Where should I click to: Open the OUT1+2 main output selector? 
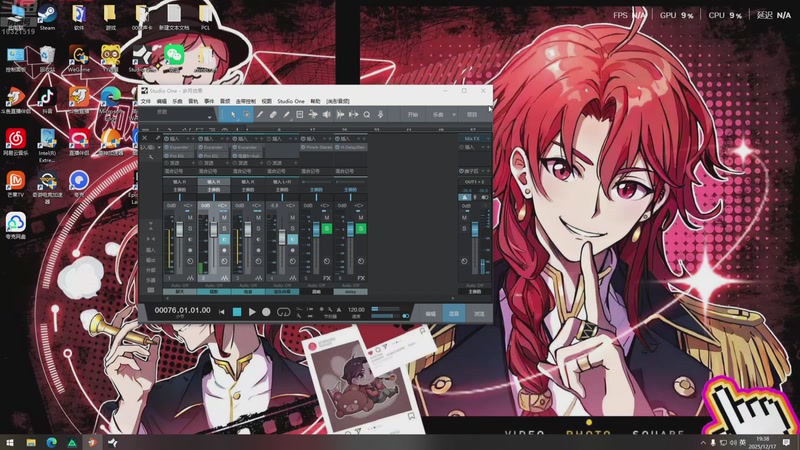click(474, 182)
